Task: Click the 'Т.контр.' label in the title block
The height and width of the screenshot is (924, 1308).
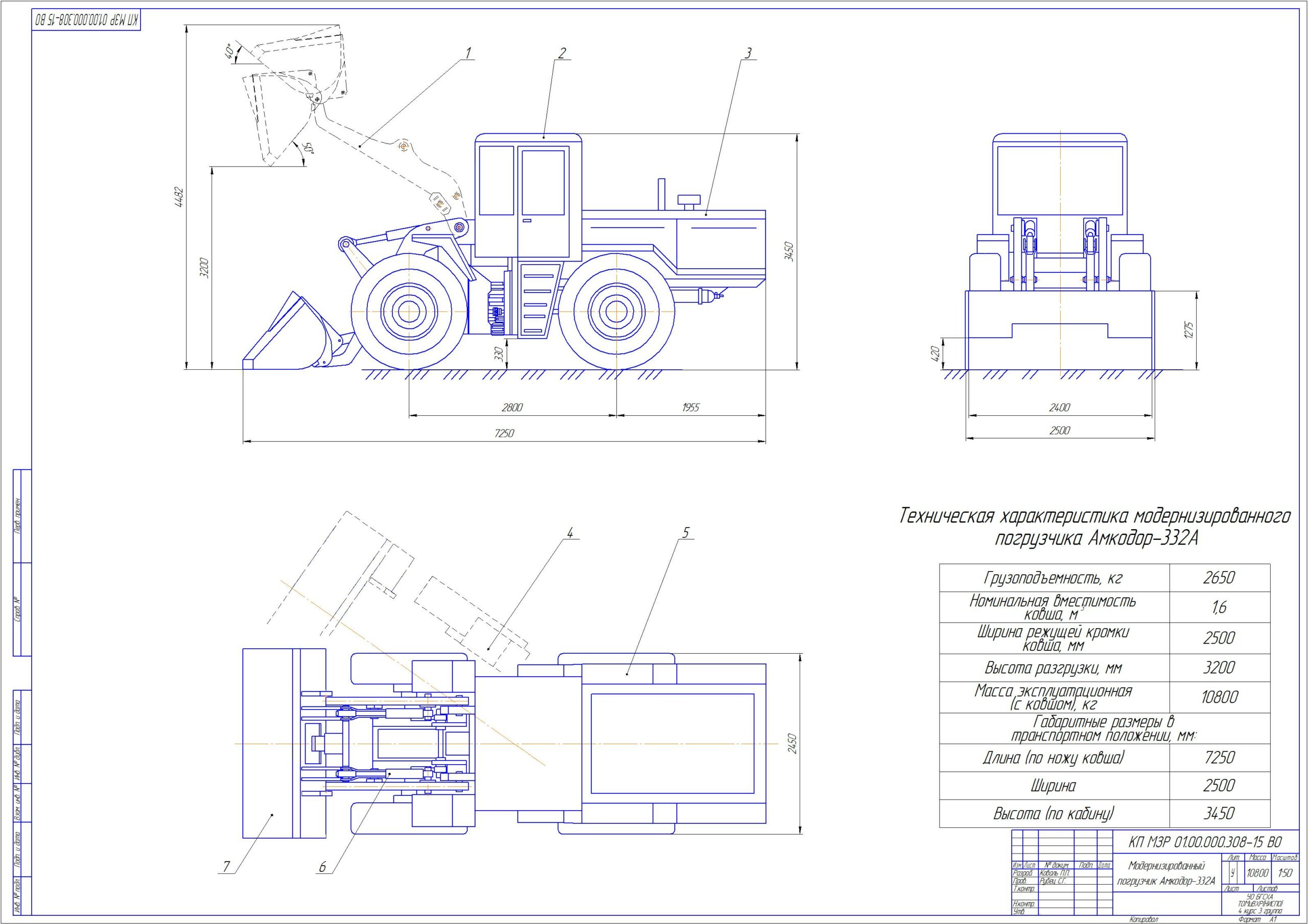Action: 1024,889
